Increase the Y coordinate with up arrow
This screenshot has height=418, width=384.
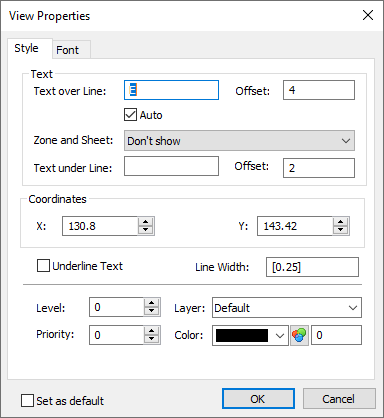(x=340, y=222)
